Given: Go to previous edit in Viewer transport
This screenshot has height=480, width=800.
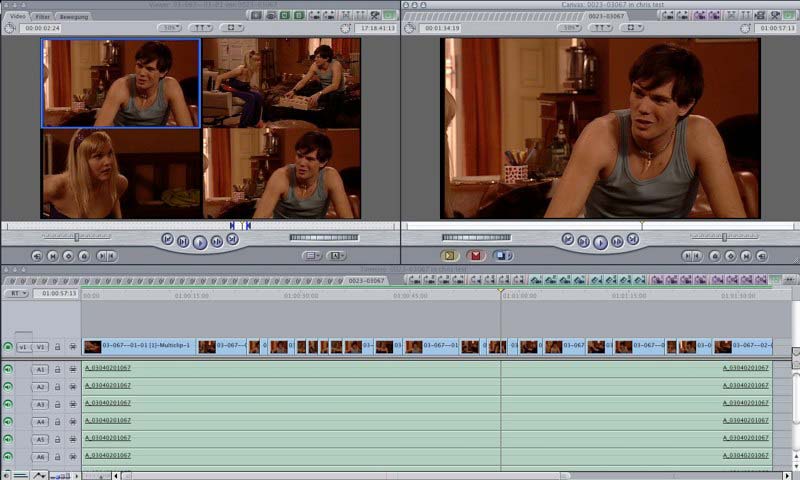Looking at the screenshot, I should click(167, 239).
